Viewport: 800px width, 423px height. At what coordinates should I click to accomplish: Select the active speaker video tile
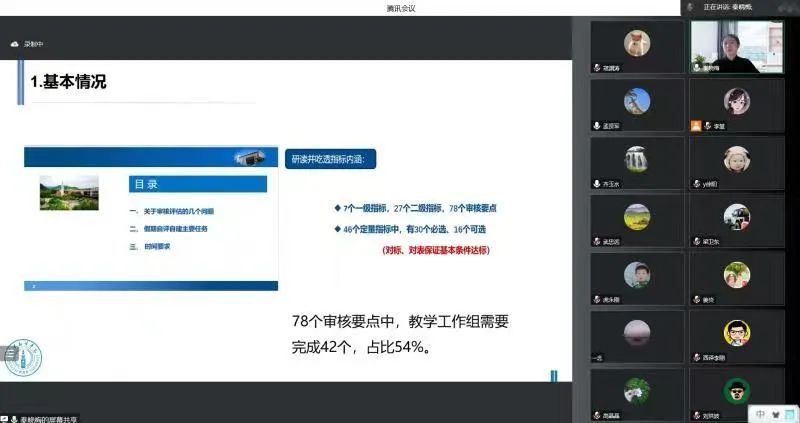pos(736,47)
